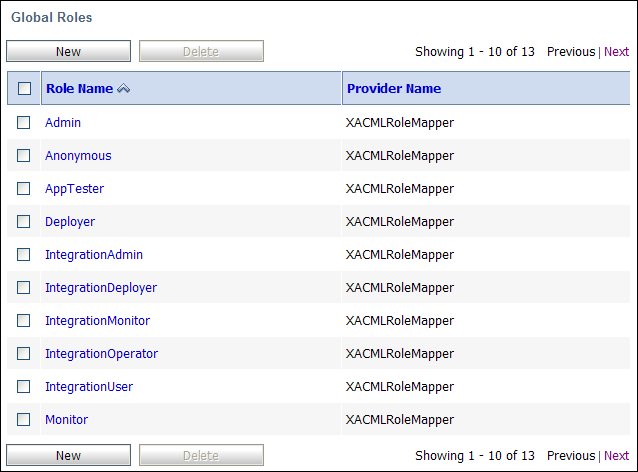
Task: Click the bottom New button
Action: (68, 455)
